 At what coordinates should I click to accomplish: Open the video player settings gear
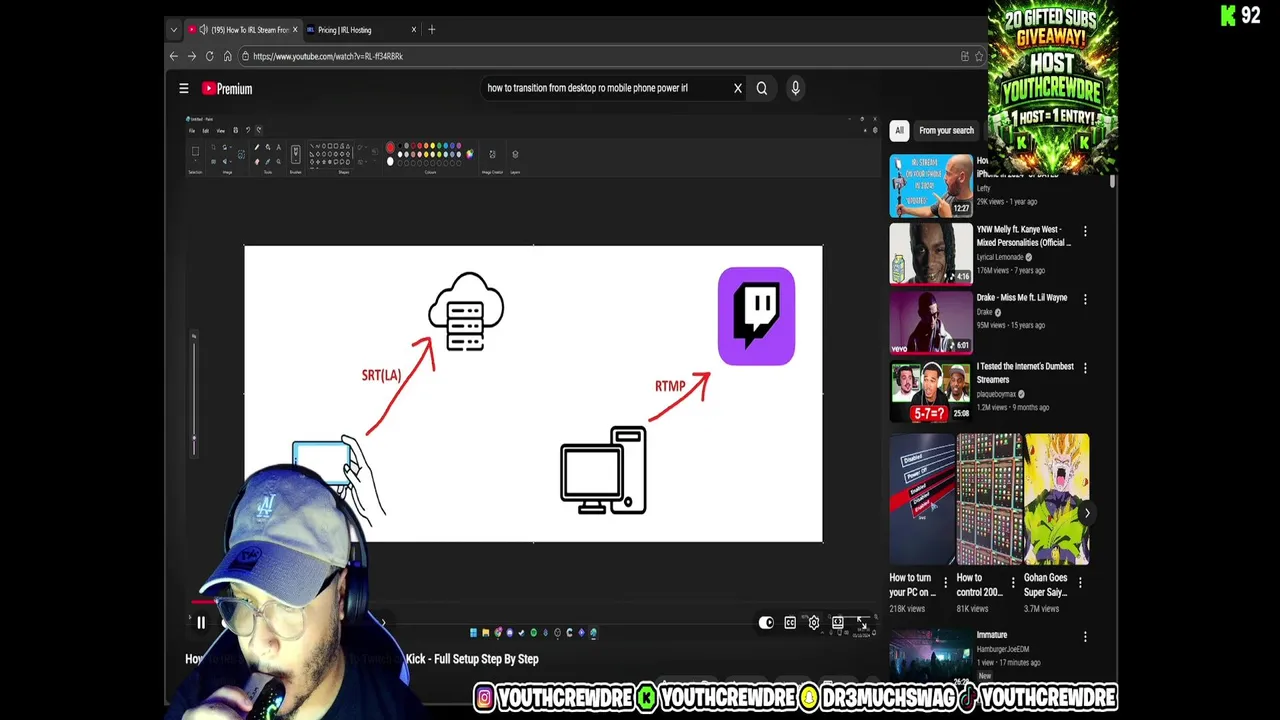[x=814, y=623]
